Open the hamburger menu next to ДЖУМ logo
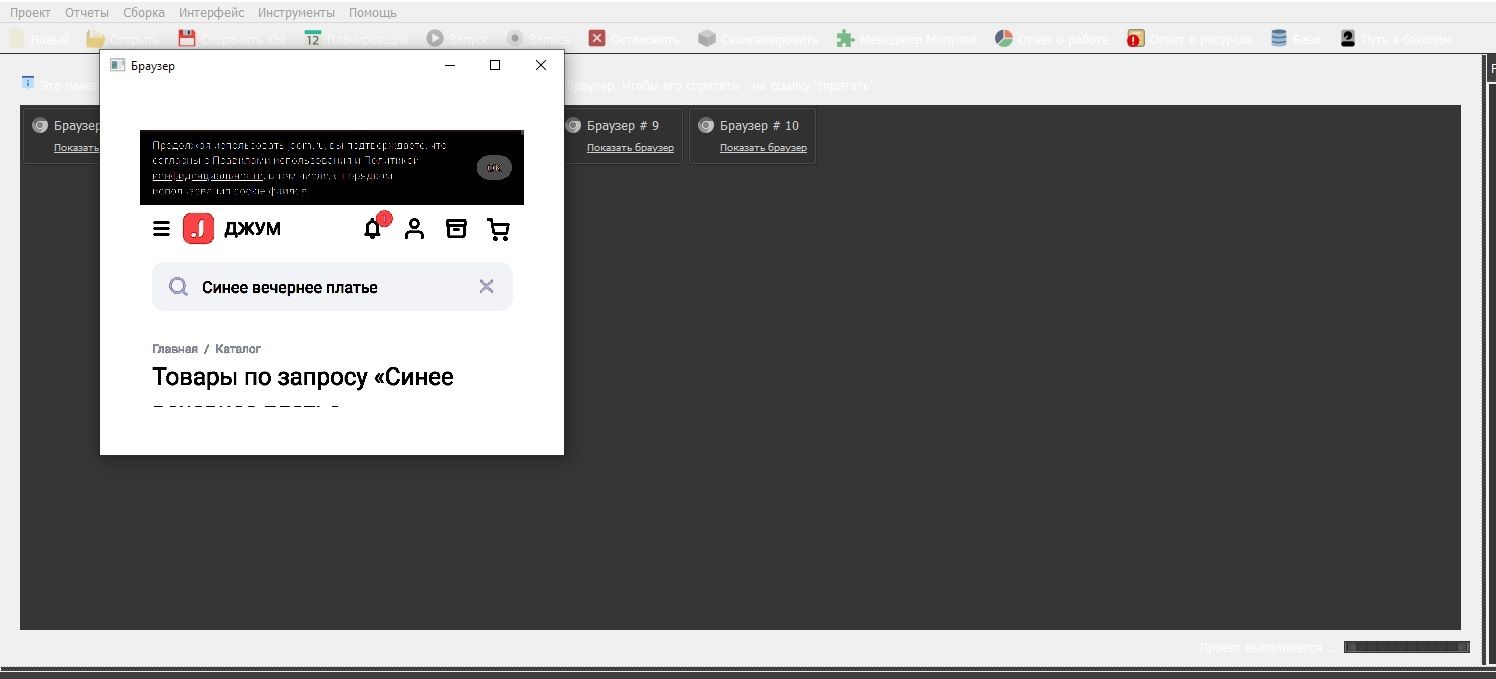This screenshot has height=679, width=1496. point(161,228)
